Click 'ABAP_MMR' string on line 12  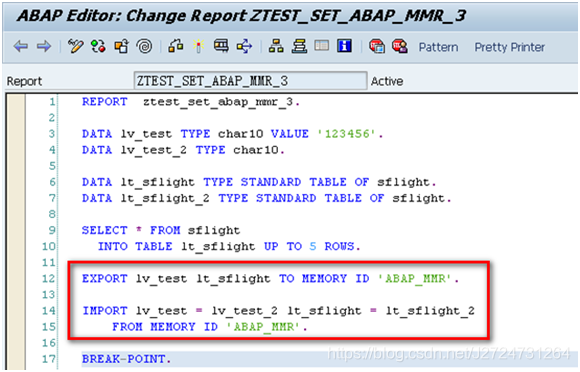[415, 278]
